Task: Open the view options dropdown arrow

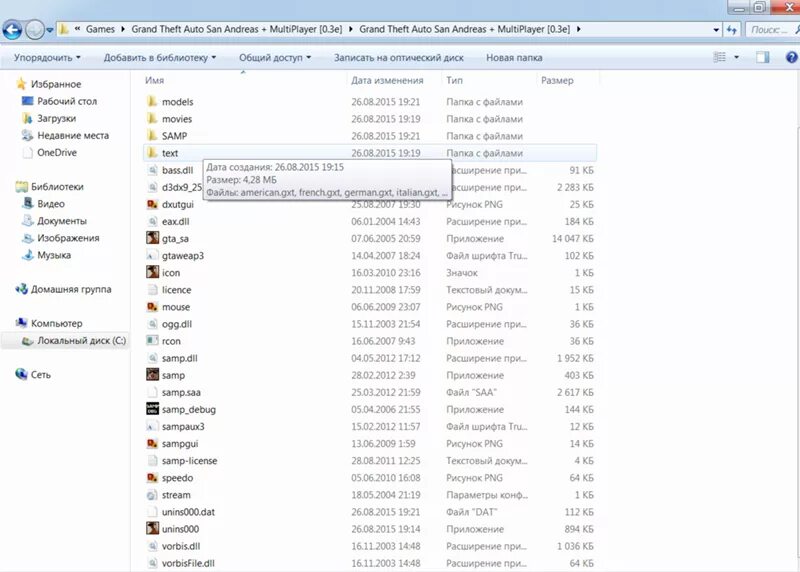Action: pyautogui.click(x=736, y=57)
